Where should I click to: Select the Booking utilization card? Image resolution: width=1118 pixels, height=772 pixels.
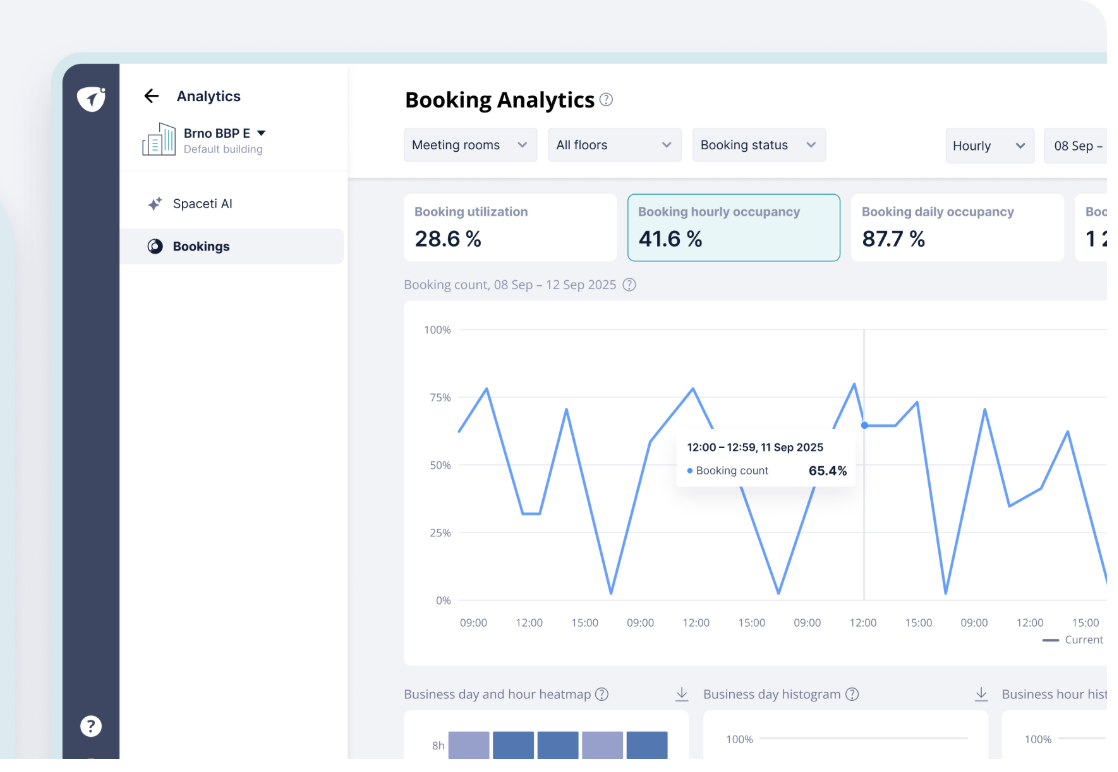pos(510,228)
